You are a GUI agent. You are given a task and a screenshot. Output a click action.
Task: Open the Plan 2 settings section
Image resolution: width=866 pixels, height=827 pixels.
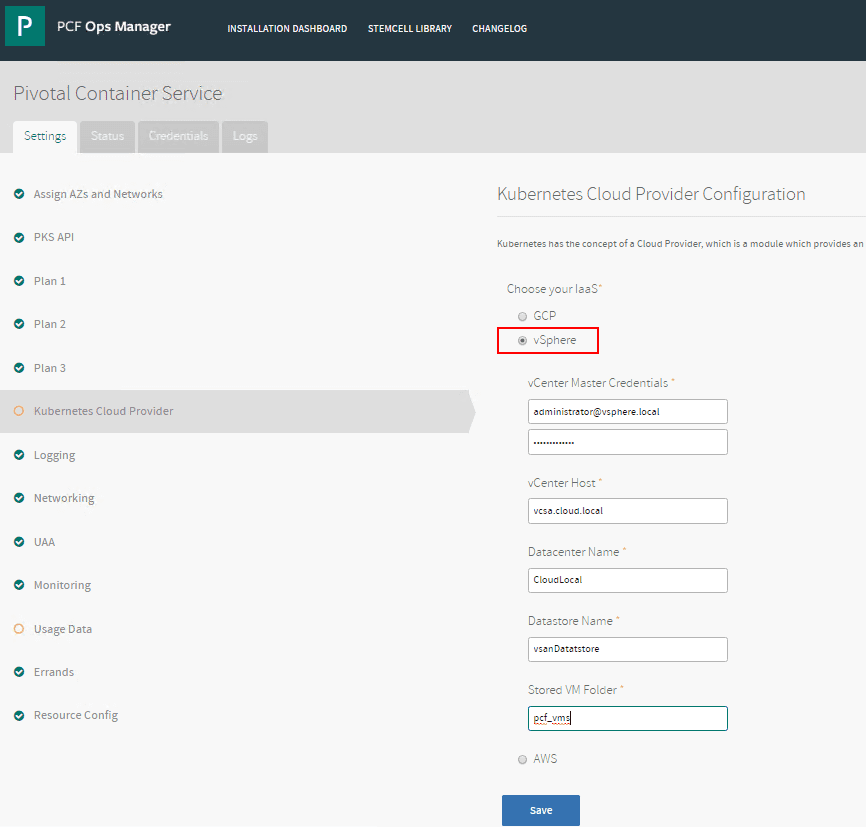(x=50, y=324)
